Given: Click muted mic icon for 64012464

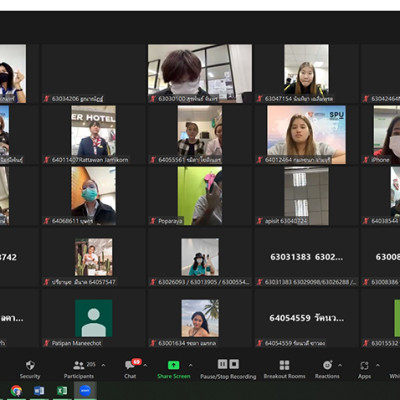Looking at the screenshot, I should coord(260,160).
